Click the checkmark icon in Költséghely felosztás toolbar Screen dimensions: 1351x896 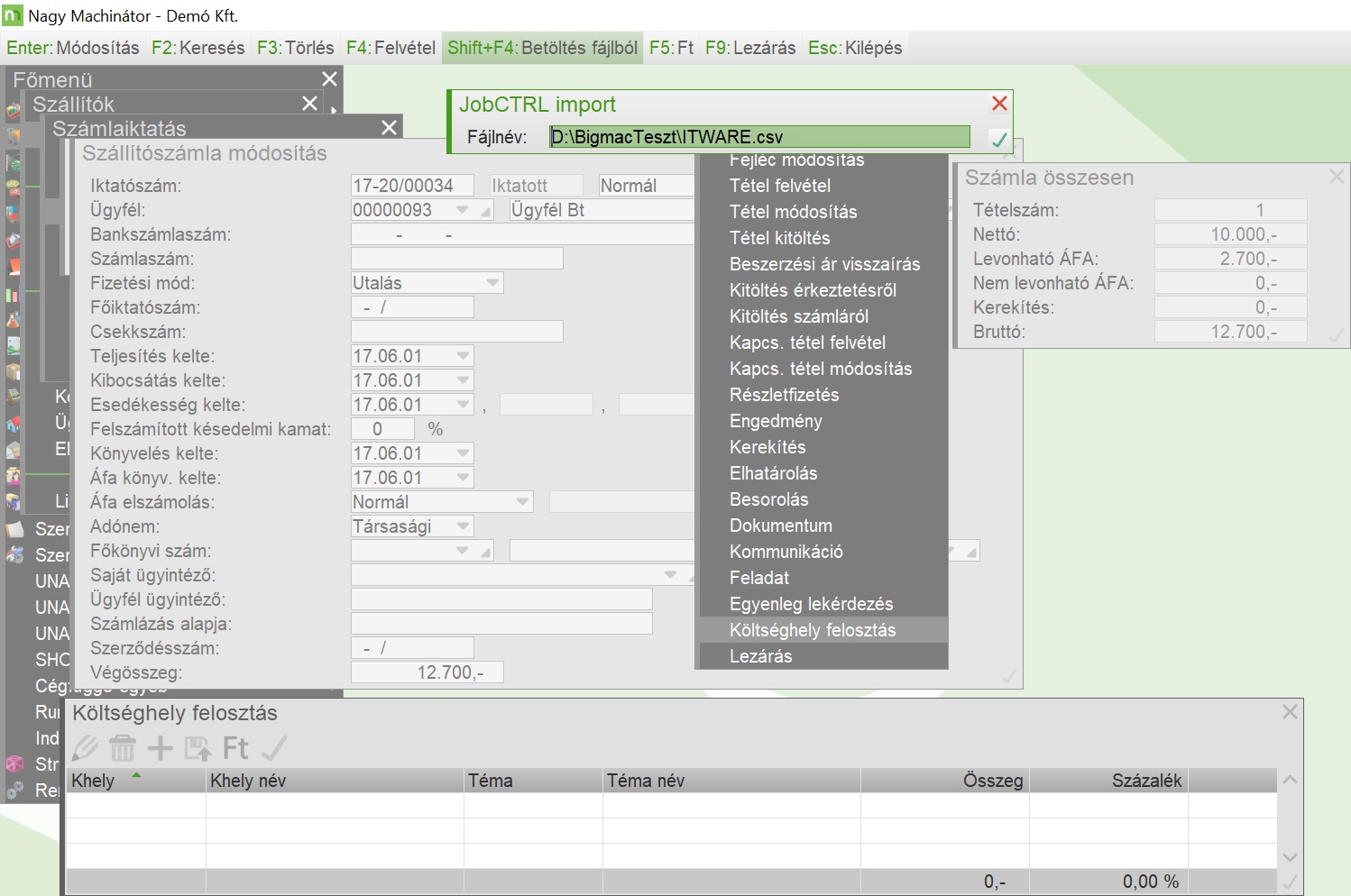(273, 747)
